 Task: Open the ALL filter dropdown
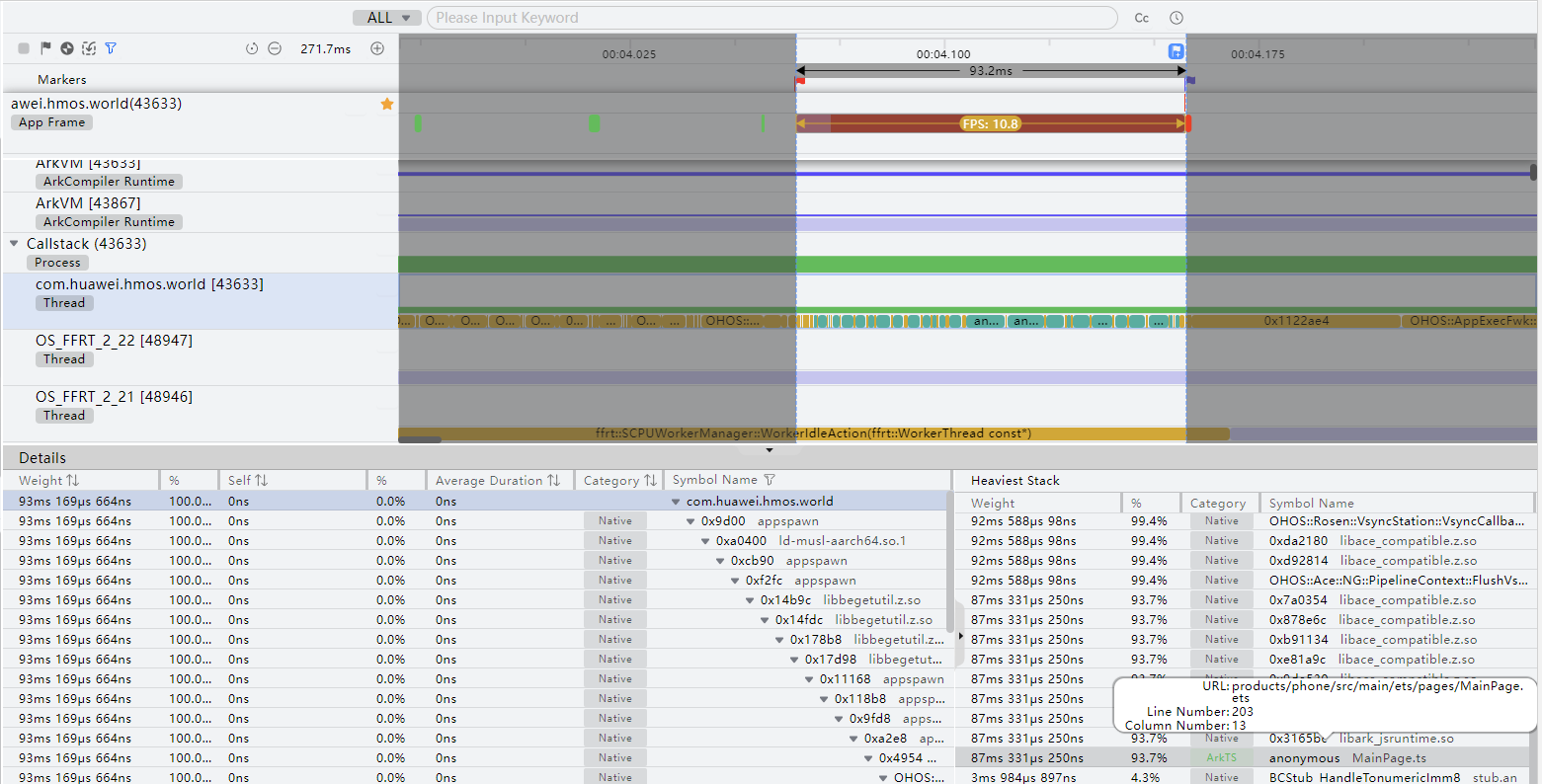click(387, 18)
